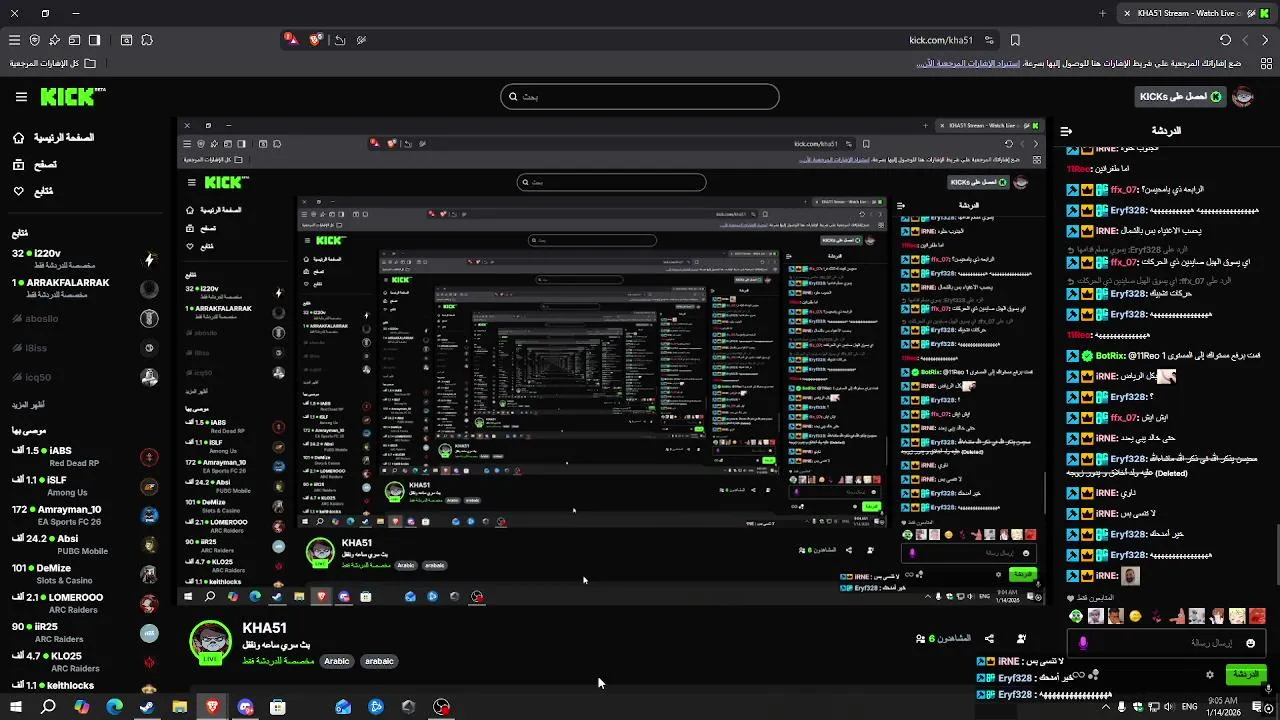
Task: Bookmark this page in address bar
Action: [1015, 40]
